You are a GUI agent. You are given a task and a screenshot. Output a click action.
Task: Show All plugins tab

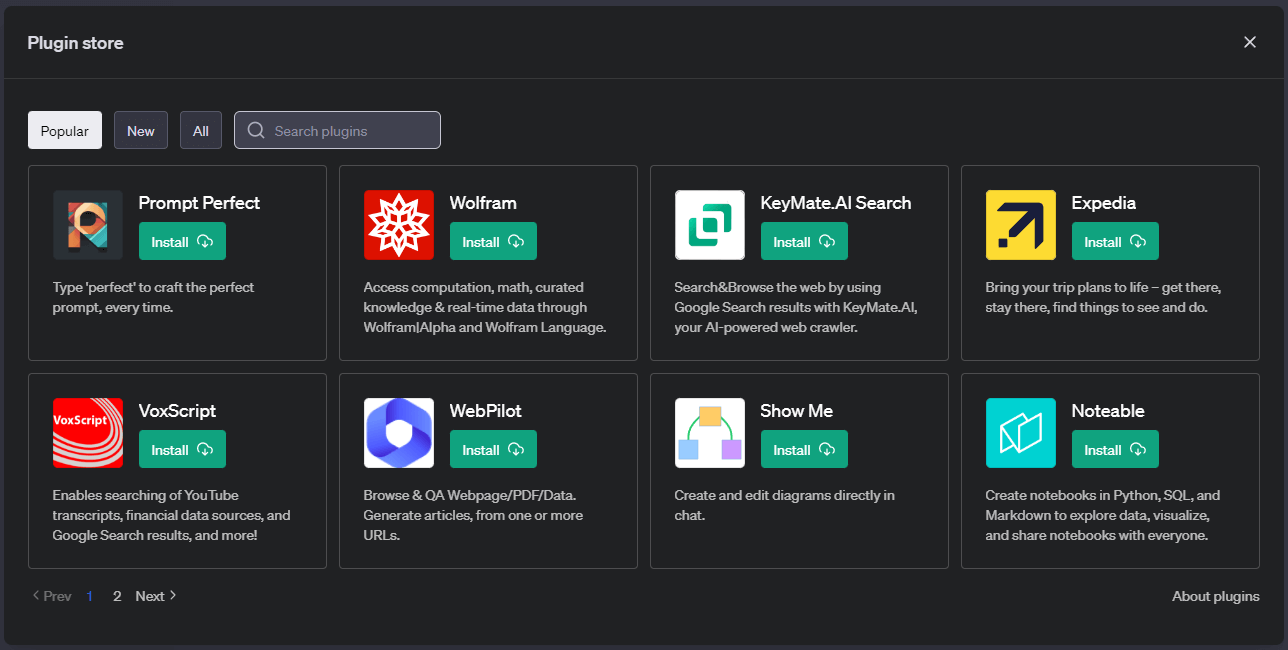click(x=201, y=130)
